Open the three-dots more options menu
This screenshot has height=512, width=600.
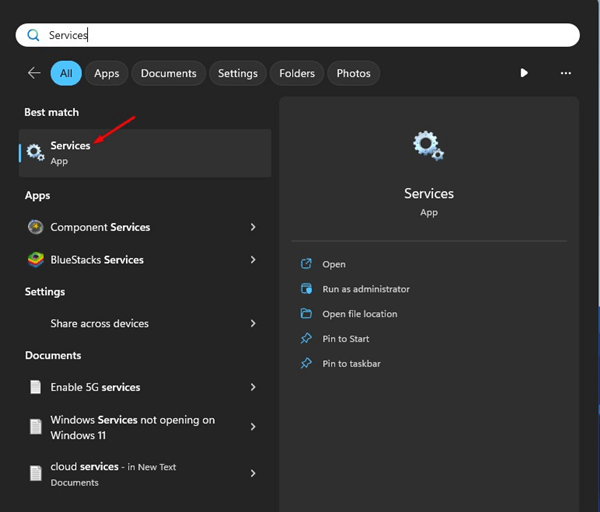pos(566,73)
